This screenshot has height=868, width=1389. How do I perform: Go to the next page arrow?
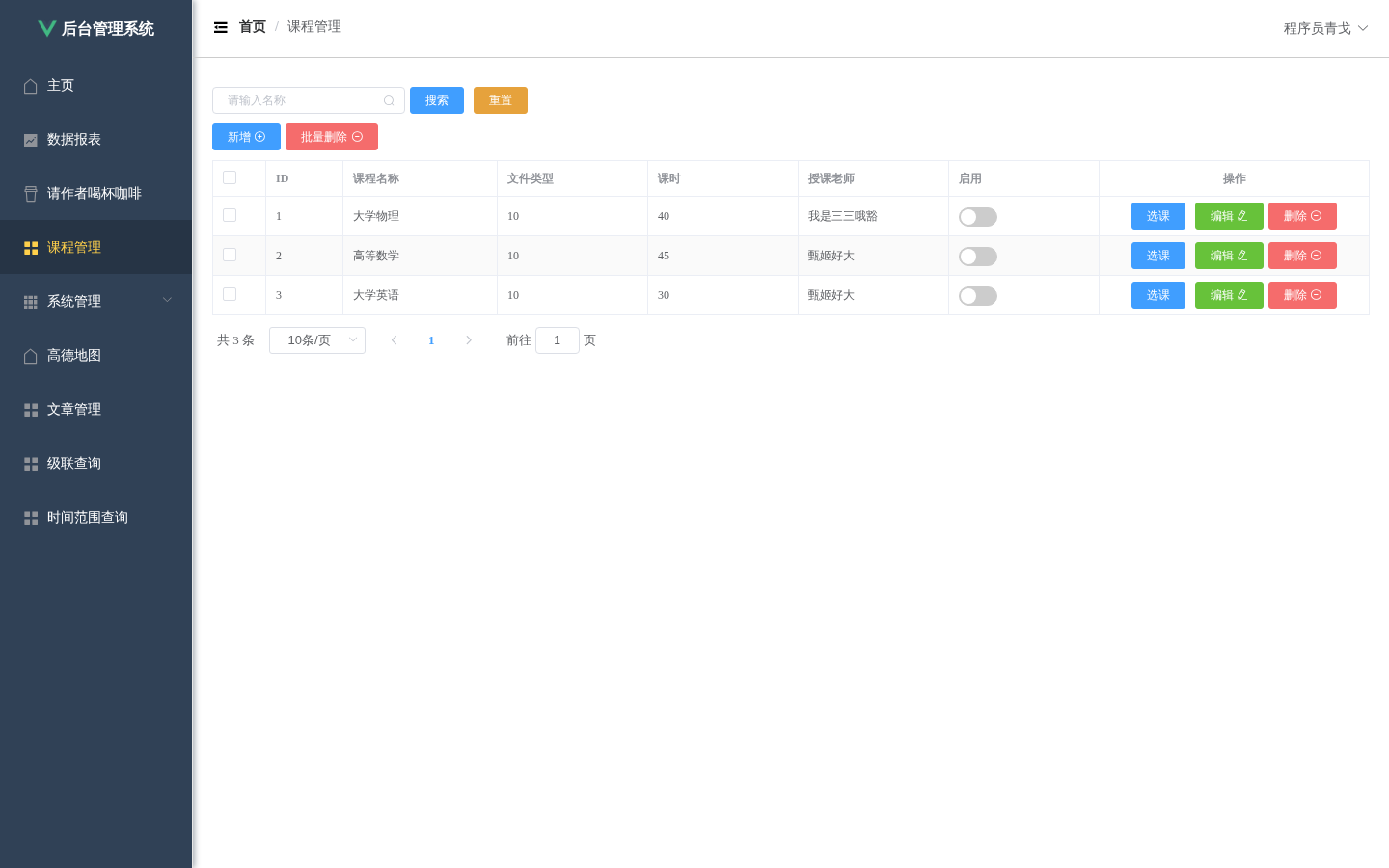(x=469, y=340)
